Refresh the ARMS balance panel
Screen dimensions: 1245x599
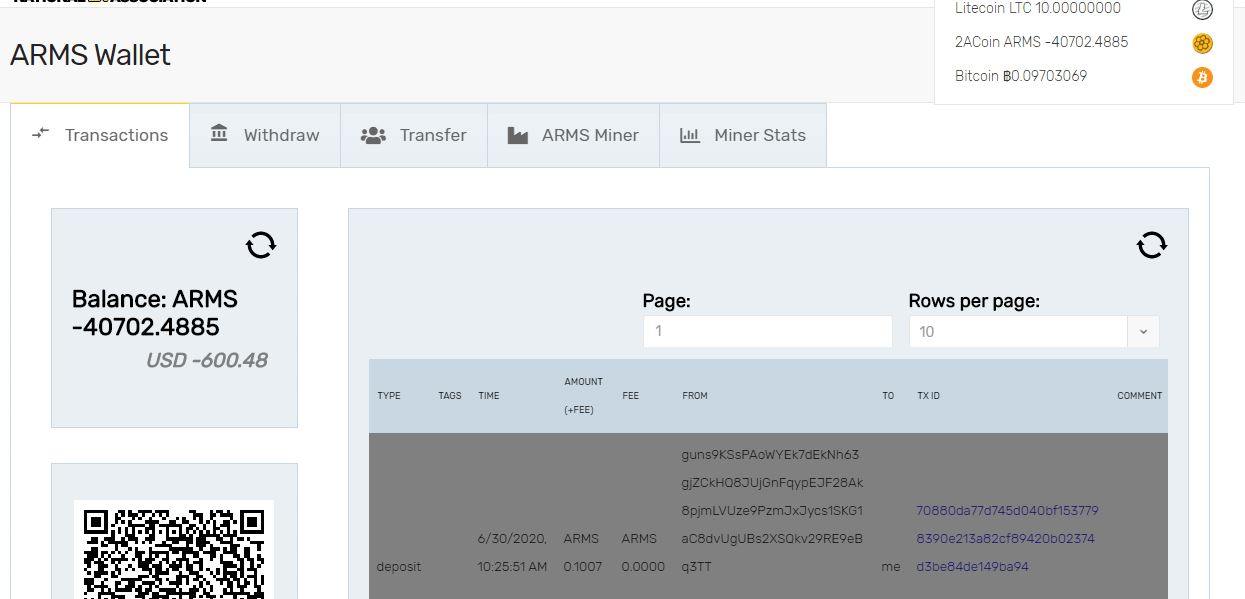click(261, 245)
